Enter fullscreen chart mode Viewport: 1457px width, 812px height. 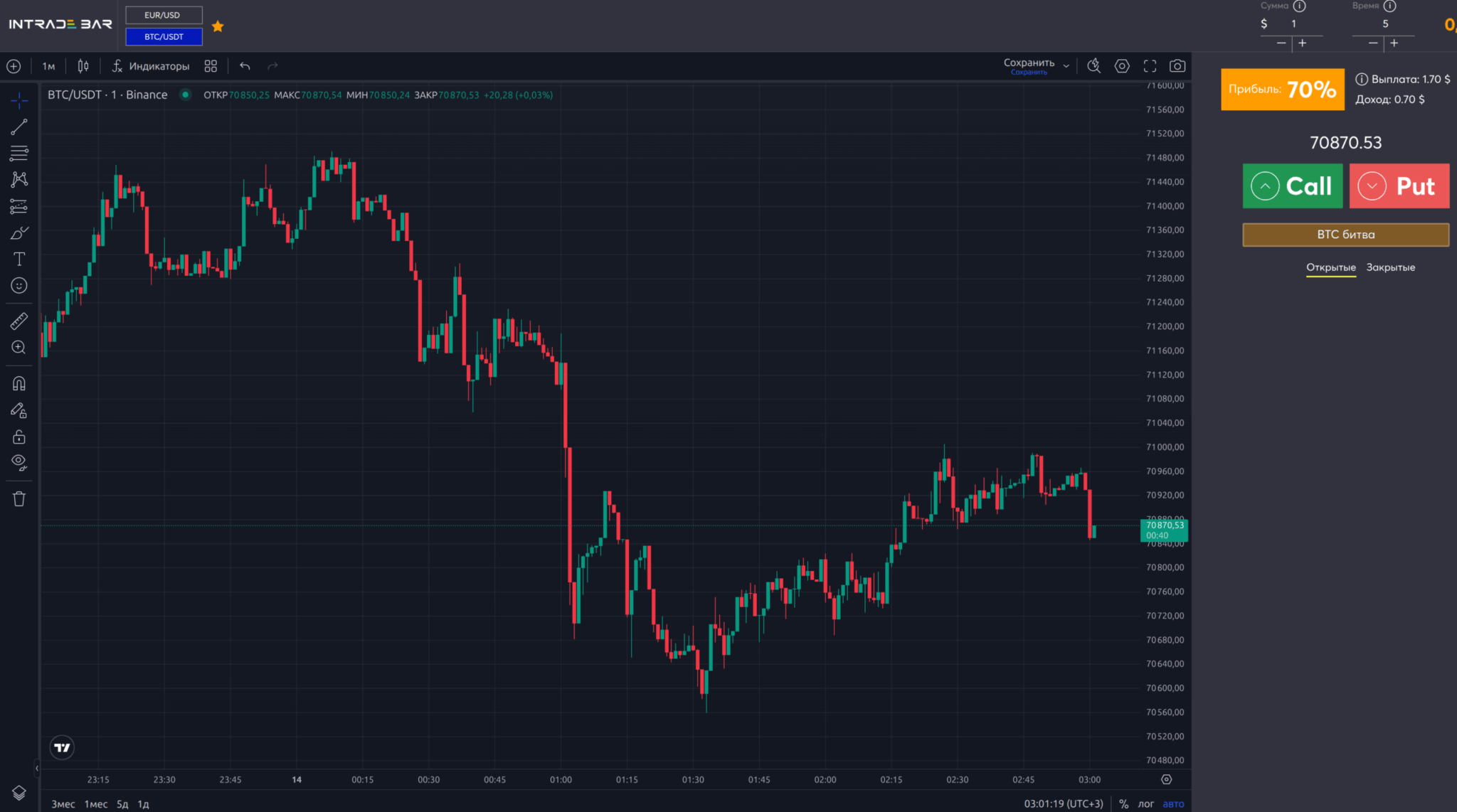[1150, 66]
